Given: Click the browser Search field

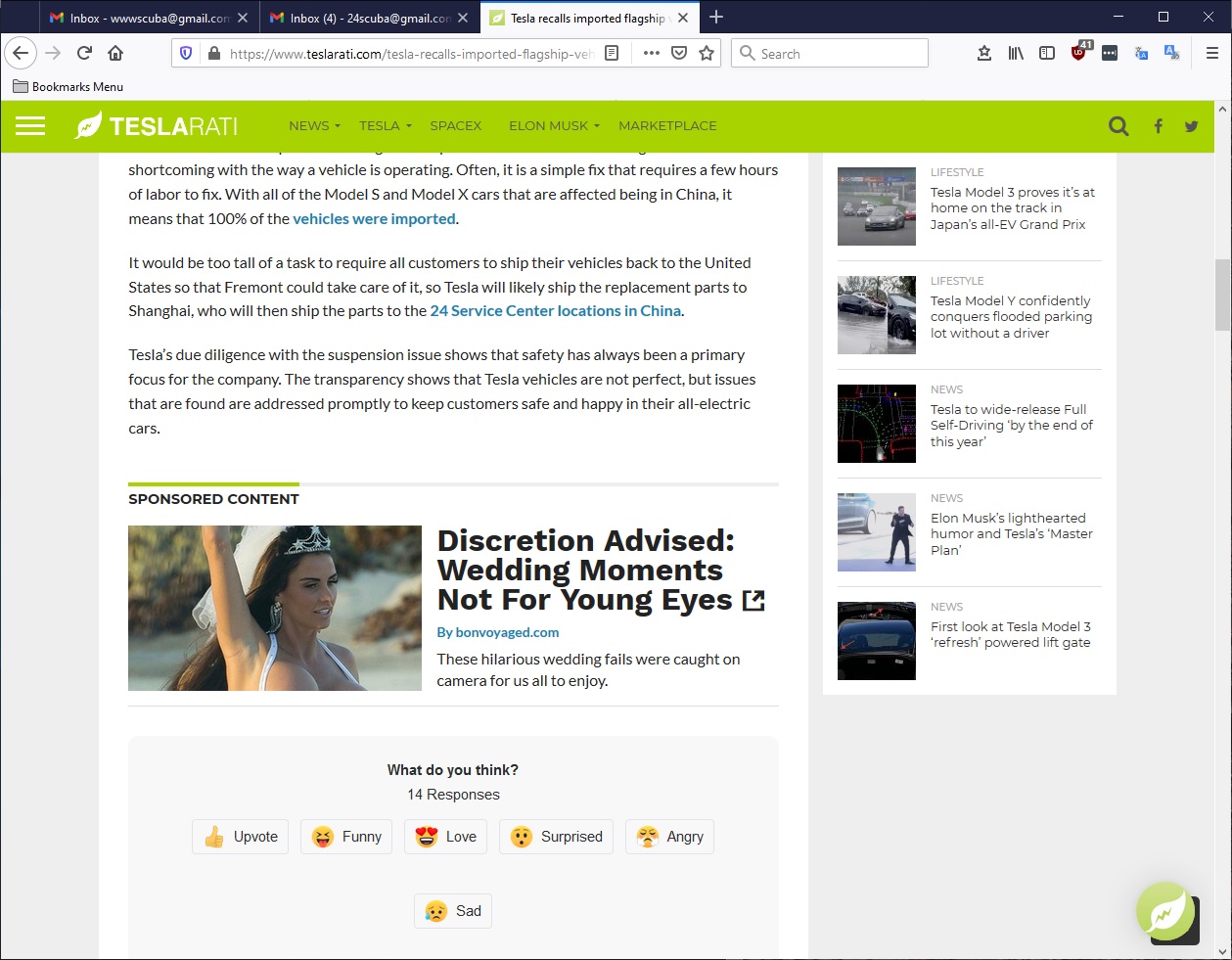Looking at the screenshot, I should pyautogui.click(x=830, y=53).
